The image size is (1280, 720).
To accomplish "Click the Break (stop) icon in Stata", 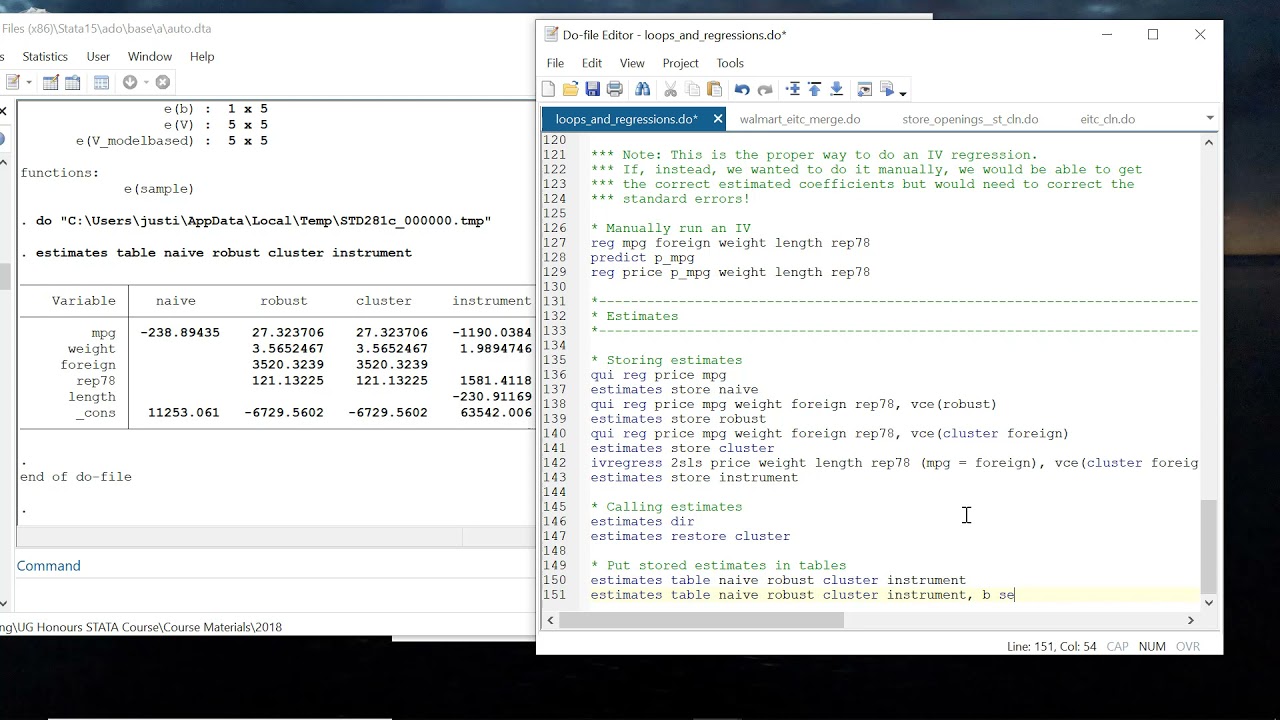I will click(163, 82).
